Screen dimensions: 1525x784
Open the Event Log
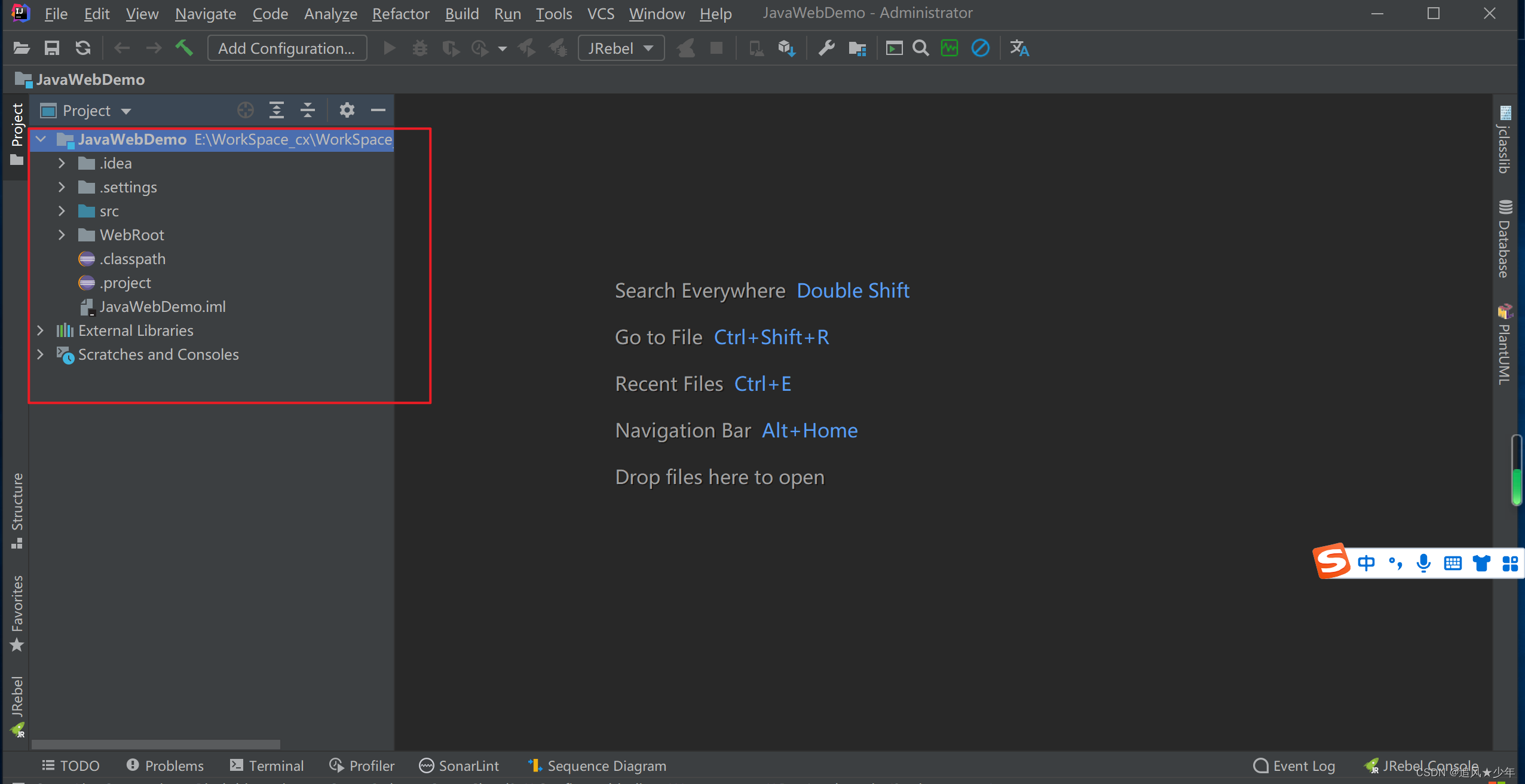(1294, 765)
